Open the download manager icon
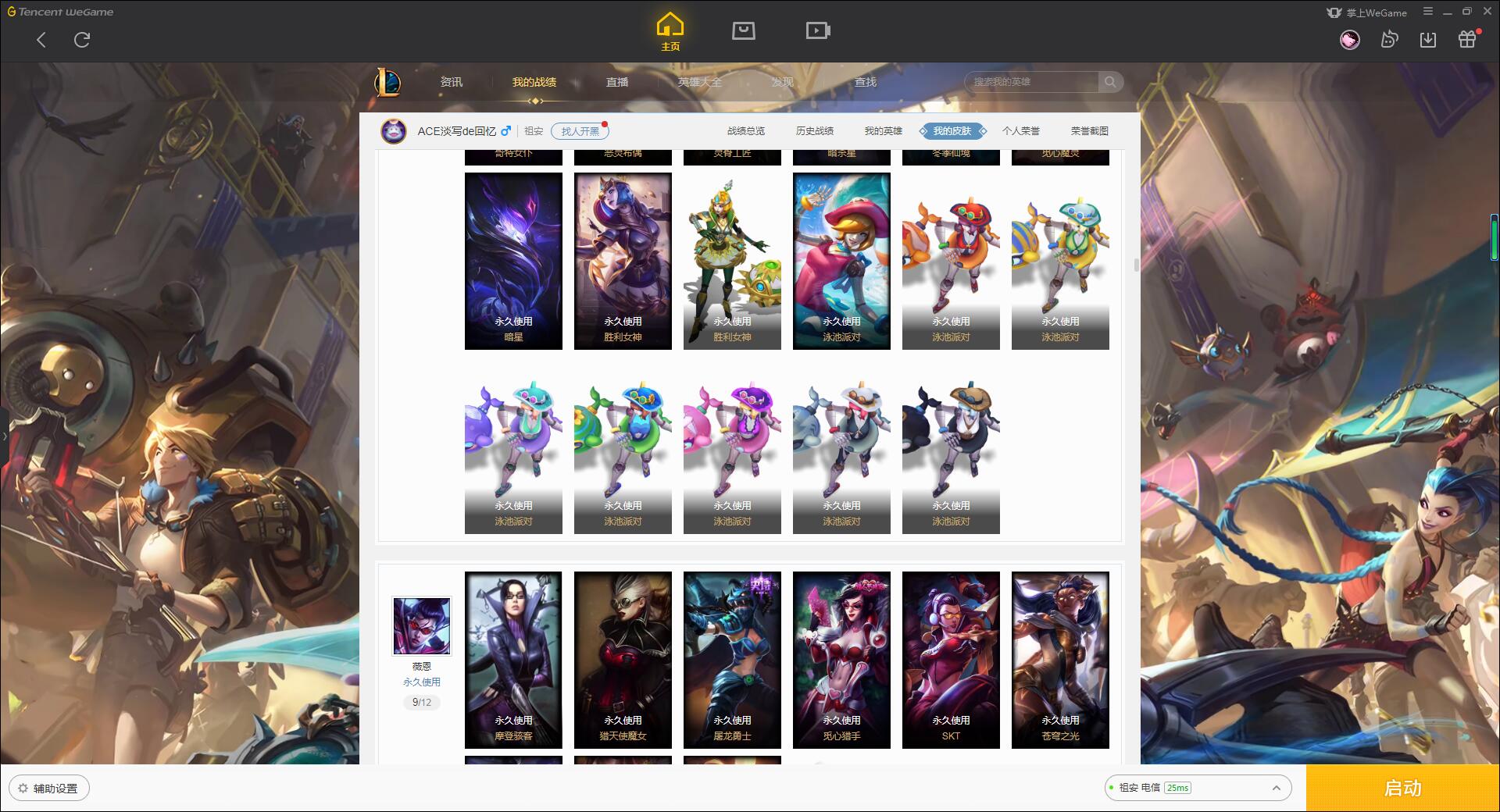Viewport: 1500px width, 812px height. click(1428, 39)
